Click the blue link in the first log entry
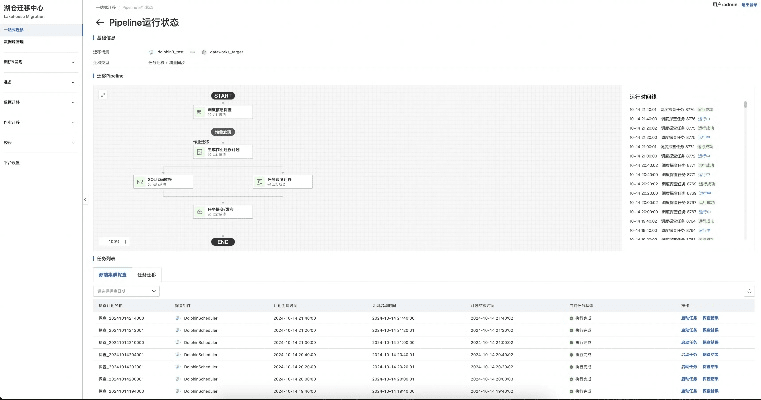The height and width of the screenshot is (400, 761). pos(705,107)
